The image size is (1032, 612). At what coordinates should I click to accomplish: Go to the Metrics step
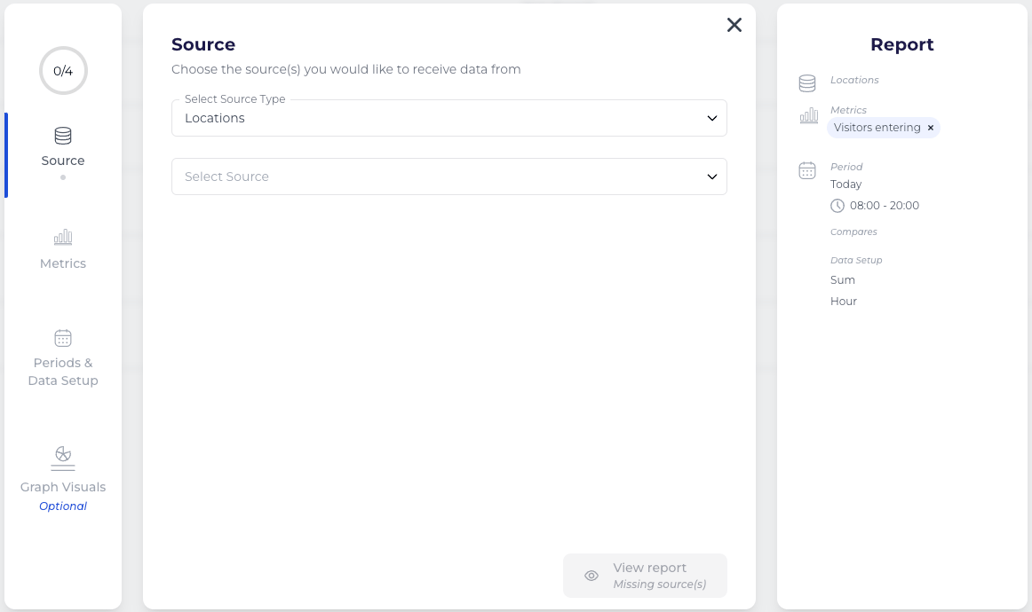pyautogui.click(x=63, y=250)
